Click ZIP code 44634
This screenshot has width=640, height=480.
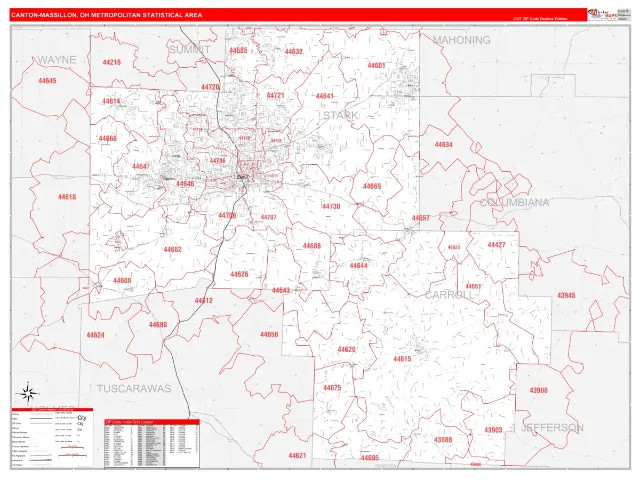[444, 145]
